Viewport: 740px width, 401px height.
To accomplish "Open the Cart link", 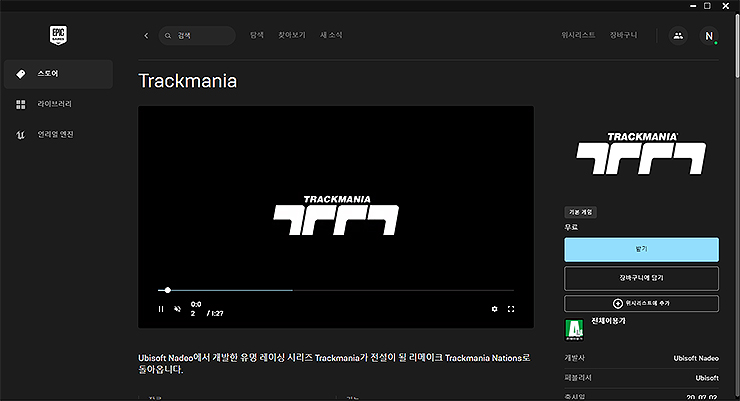I will tap(623, 35).
